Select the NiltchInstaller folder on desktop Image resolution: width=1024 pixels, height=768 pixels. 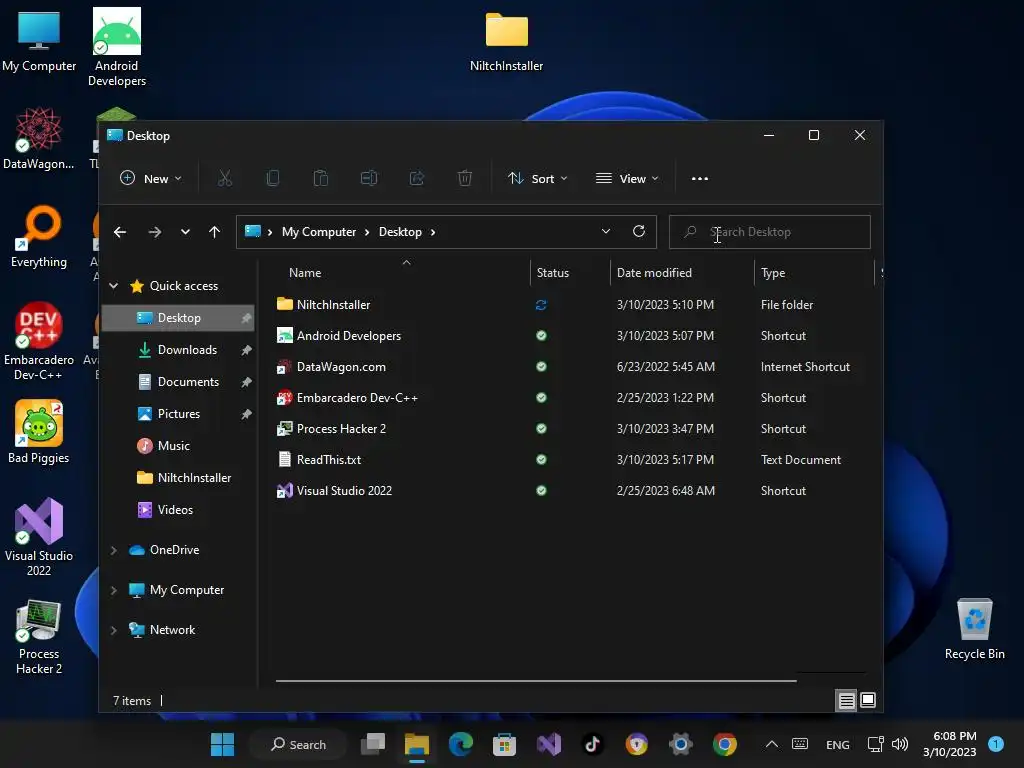click(507, 40)
